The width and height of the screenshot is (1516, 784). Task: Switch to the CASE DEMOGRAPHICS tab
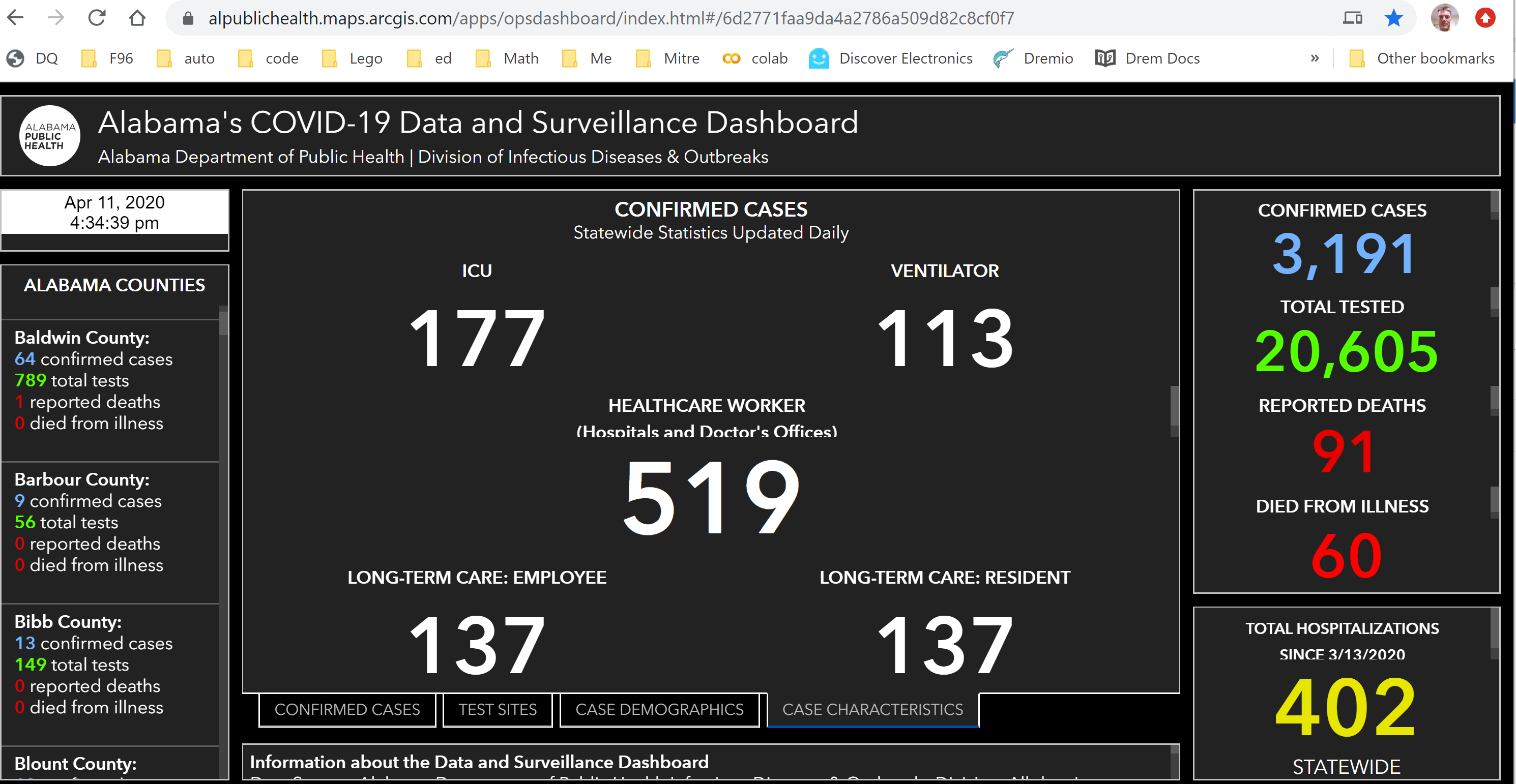[x=659, y=709]
